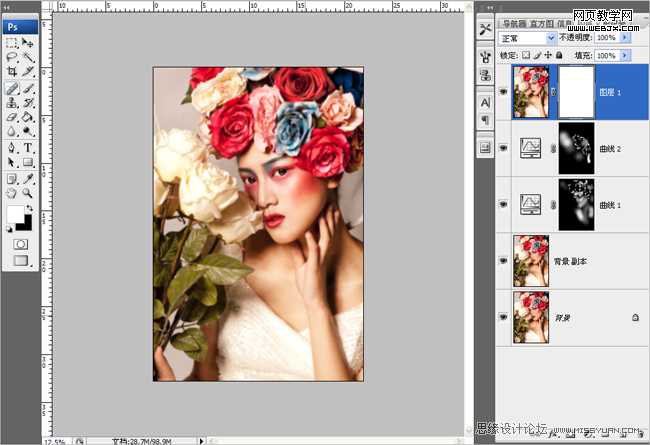650x445 pixels.
Task: Click the foreground color swatch
Action: pyautogui.click(x=16, y=214)
